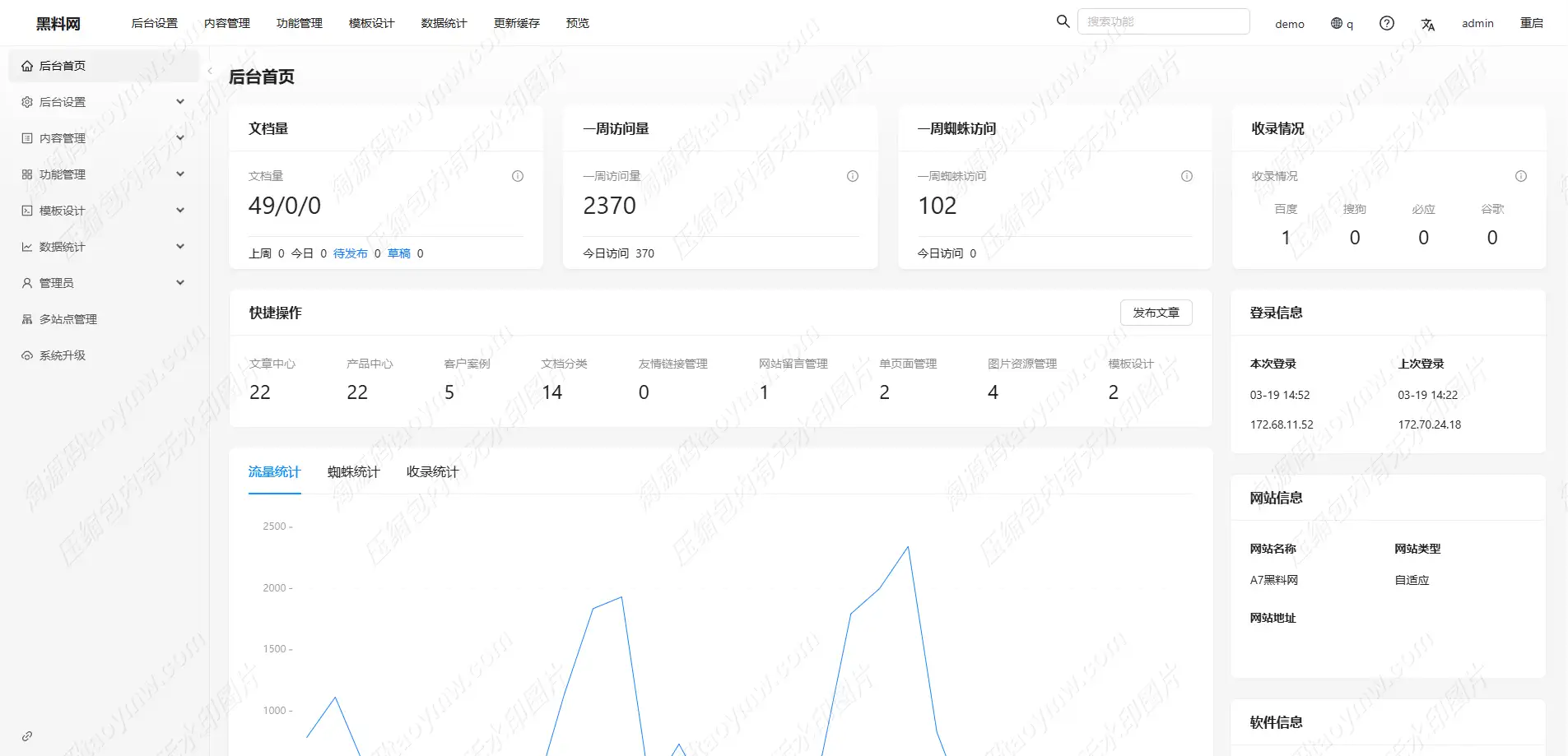Click the grid icon beside 功能管理 in sidebar

coord(27,174)
